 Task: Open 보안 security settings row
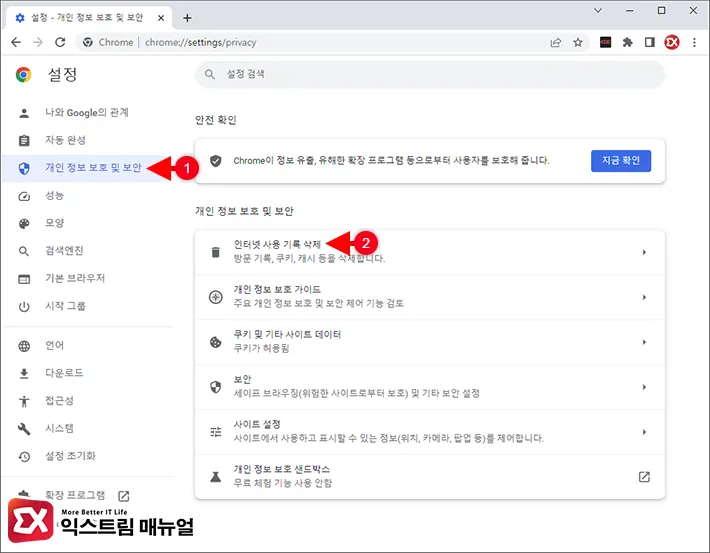tap(430, 387)
